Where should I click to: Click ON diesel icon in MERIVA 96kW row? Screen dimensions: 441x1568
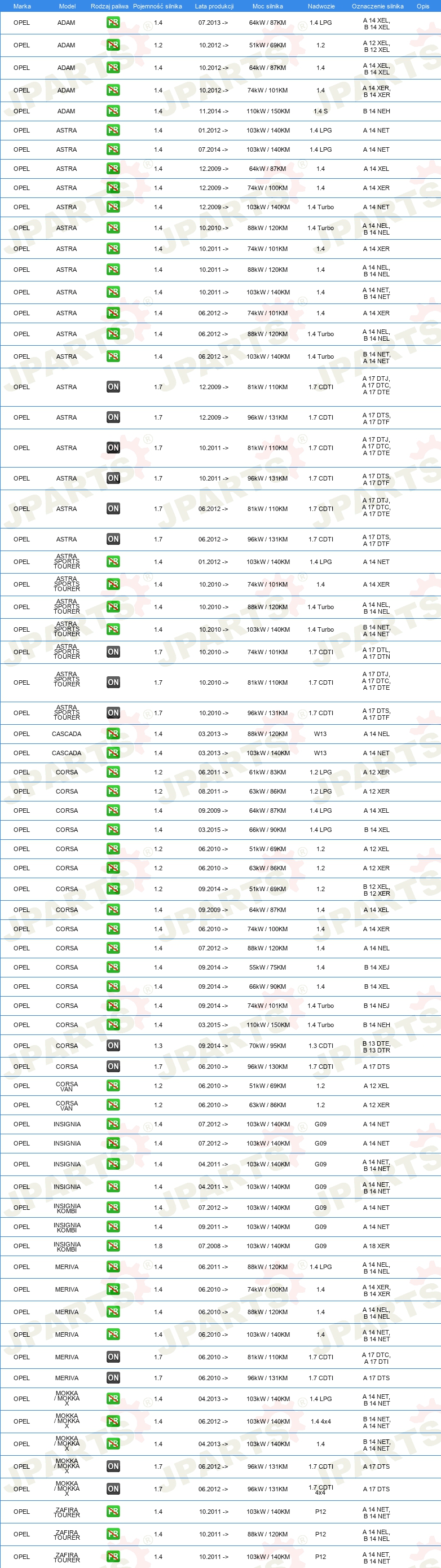click(x=113, y=1377)
